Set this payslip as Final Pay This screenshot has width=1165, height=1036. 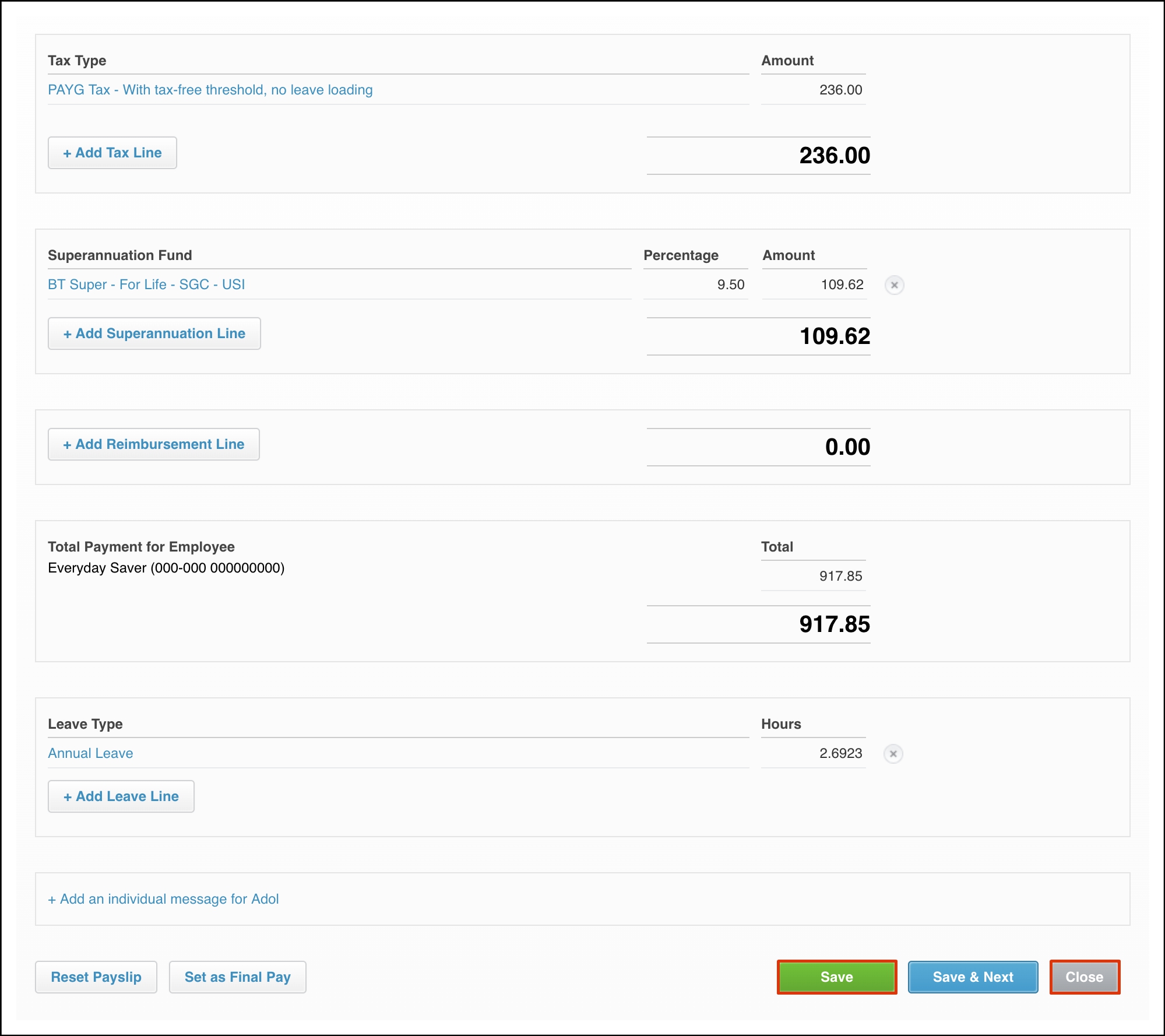237,977
